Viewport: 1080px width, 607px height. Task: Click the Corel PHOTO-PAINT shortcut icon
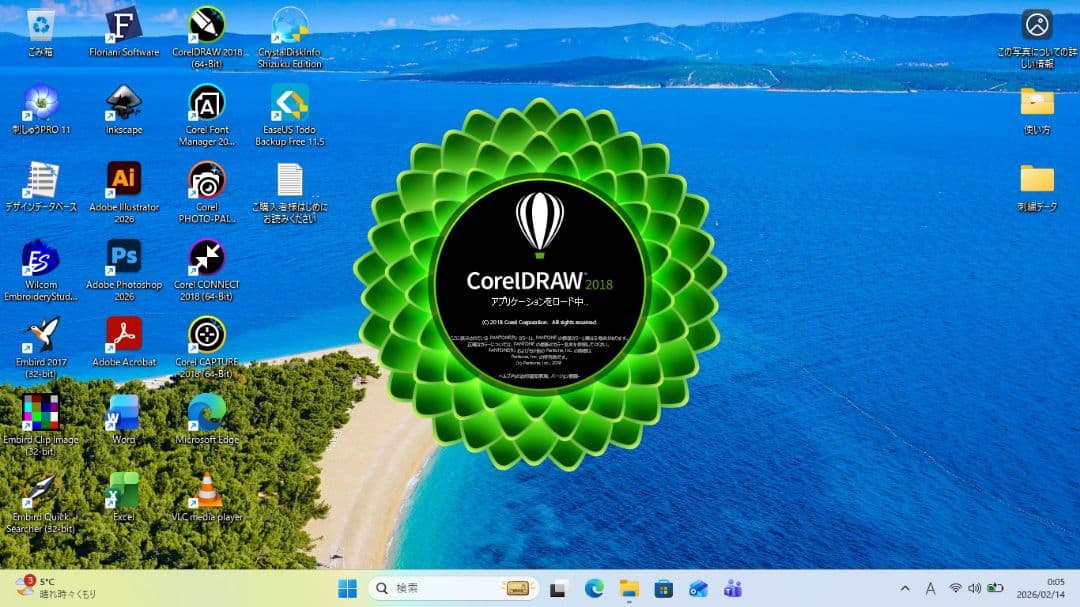[207, 180]
